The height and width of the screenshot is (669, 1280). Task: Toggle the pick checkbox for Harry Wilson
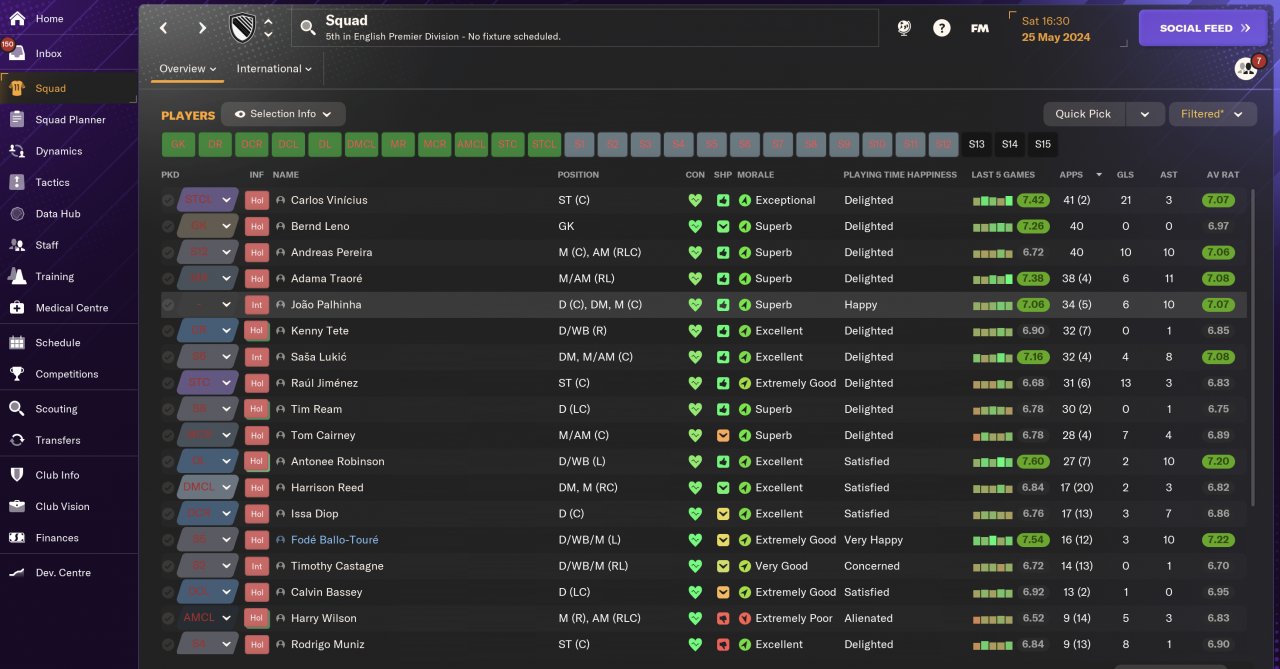168,618
